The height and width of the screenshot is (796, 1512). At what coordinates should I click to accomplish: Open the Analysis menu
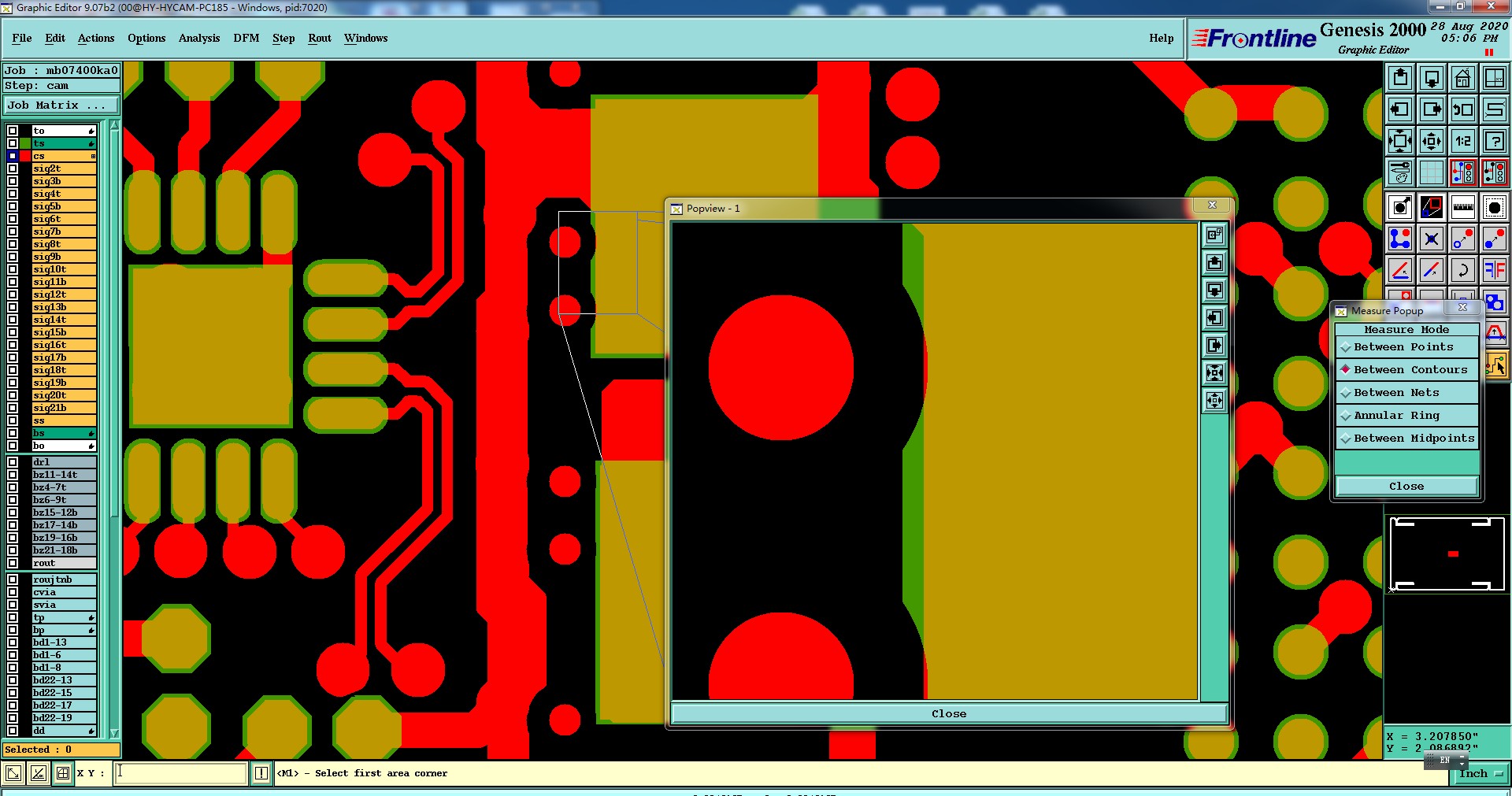coord(199,38)
